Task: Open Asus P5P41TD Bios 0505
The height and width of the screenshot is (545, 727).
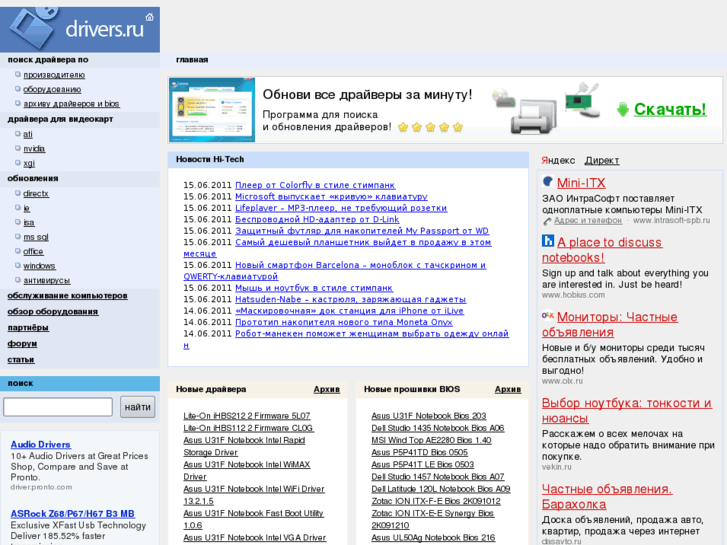Action: click(420, 452)
